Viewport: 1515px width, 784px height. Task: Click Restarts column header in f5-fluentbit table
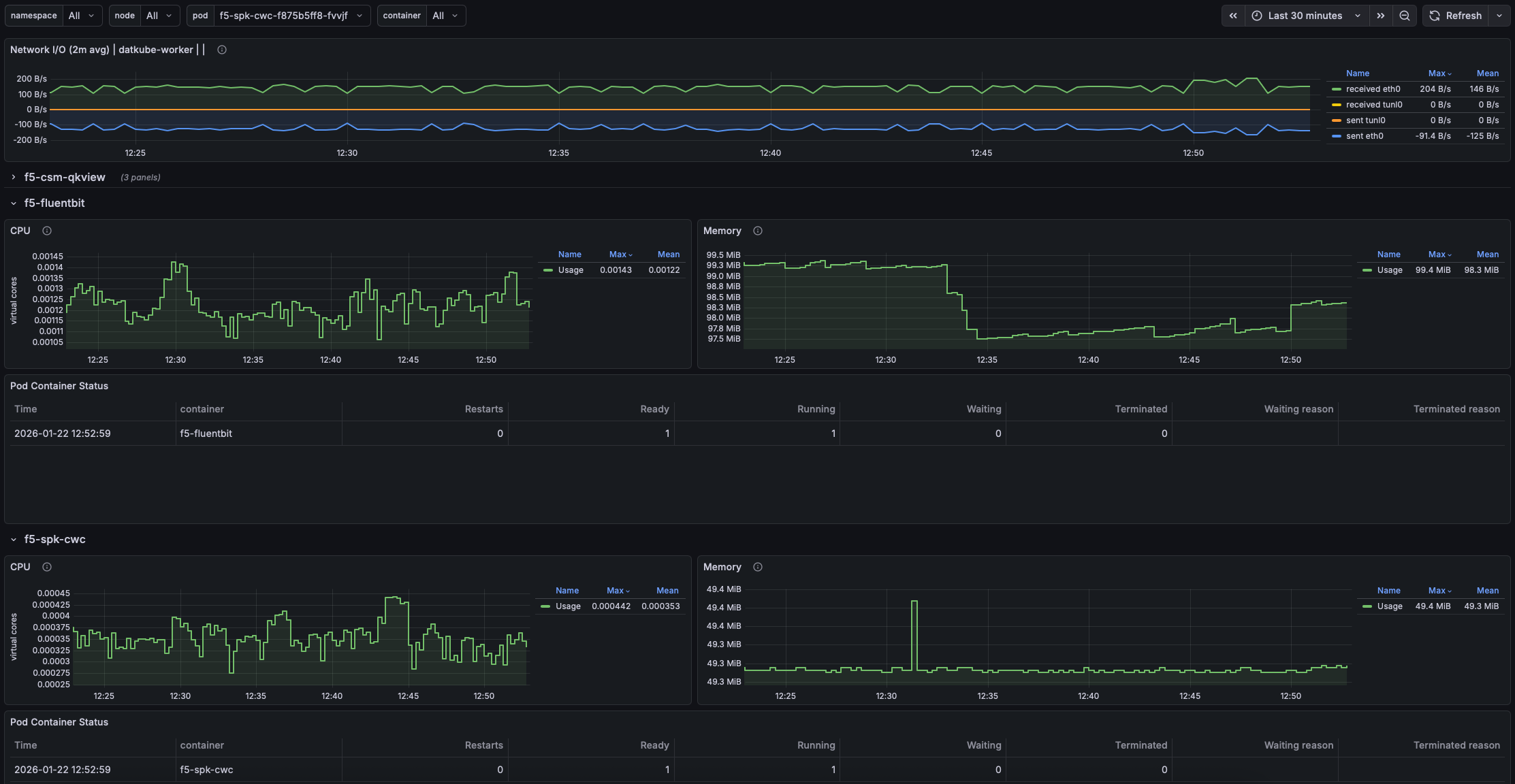(483, 409)
